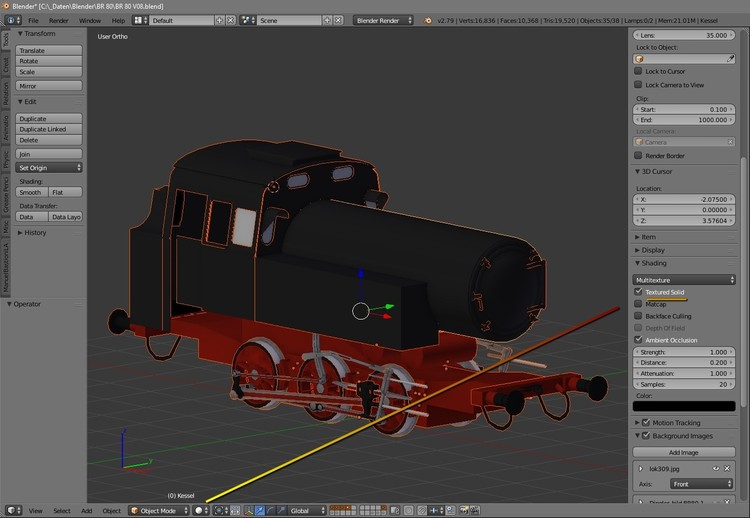
Task: Delete the Default screen layout with X icon
Action: (x=231, y=21)
